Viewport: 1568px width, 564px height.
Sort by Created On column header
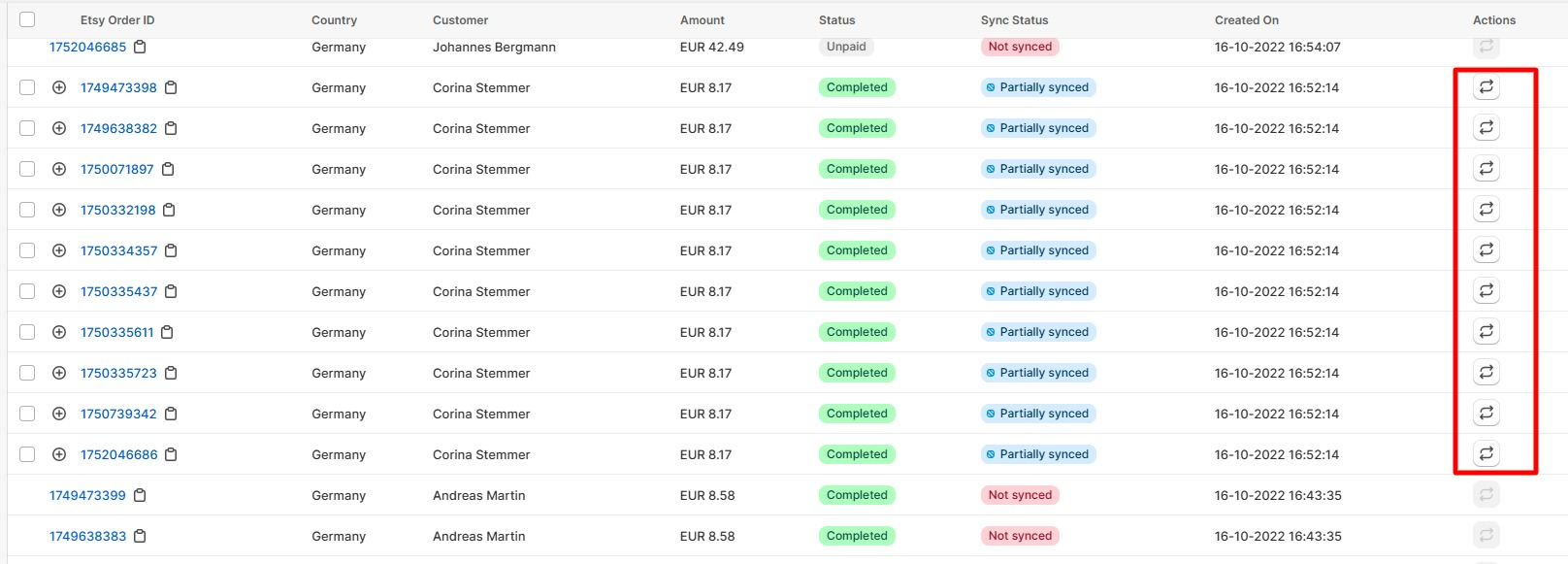pos(1247,19)
